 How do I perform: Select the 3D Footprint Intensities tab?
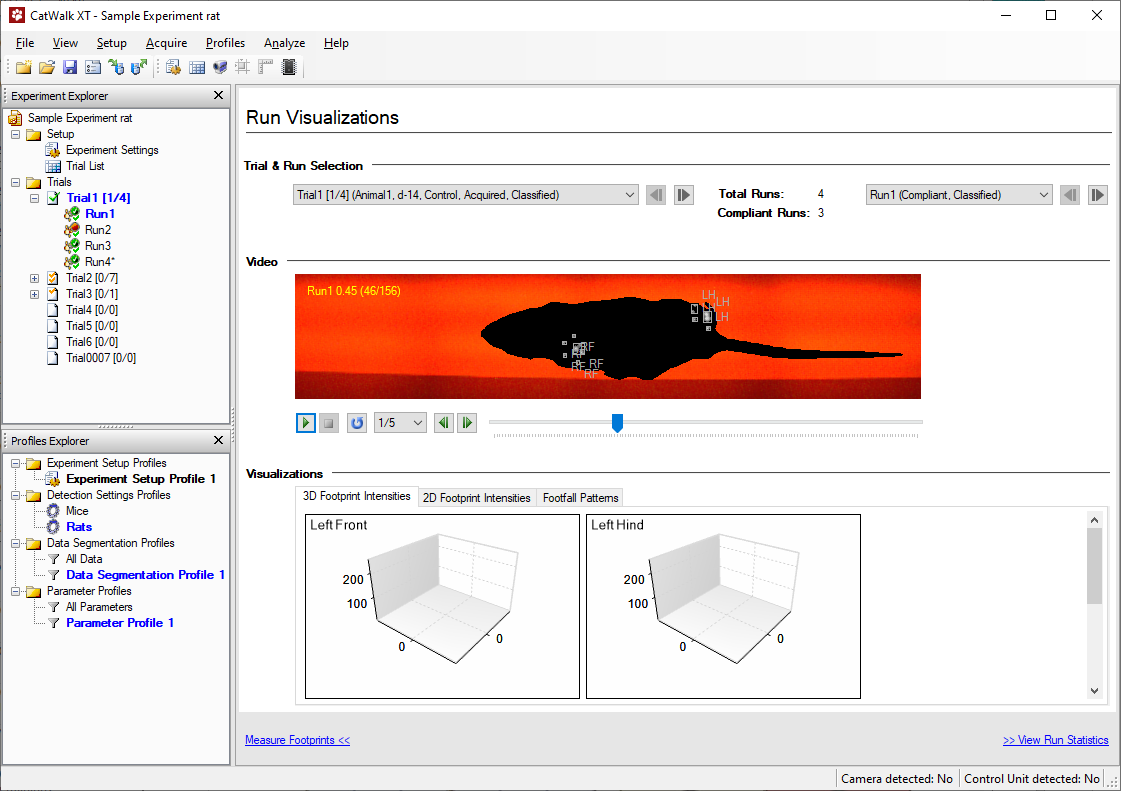357,496
